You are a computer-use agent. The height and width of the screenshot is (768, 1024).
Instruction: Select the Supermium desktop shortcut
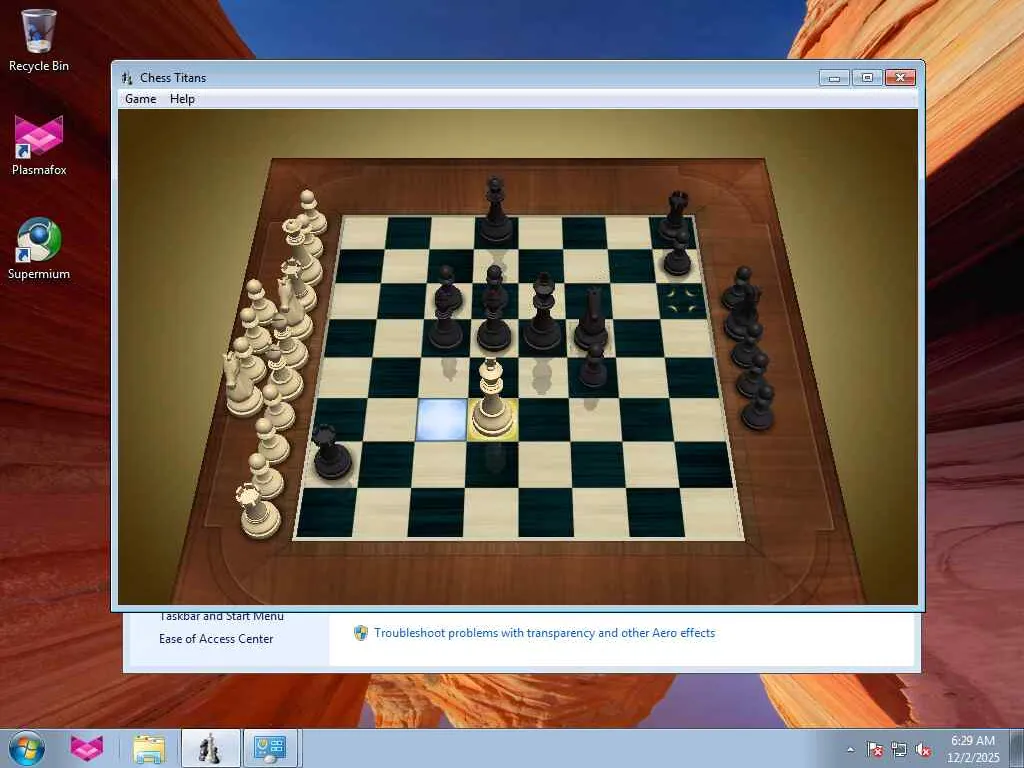(39, 249)
